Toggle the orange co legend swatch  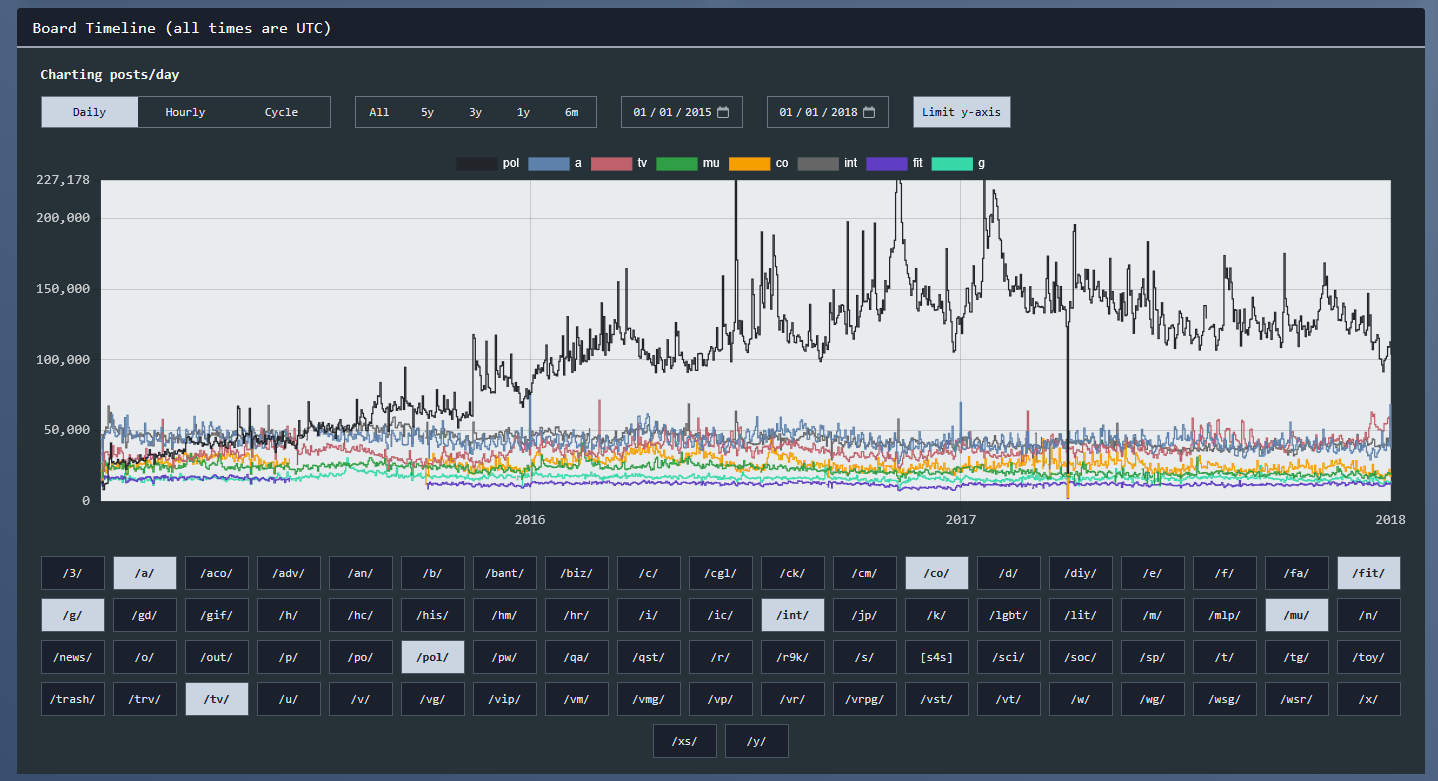pos(749,163)
